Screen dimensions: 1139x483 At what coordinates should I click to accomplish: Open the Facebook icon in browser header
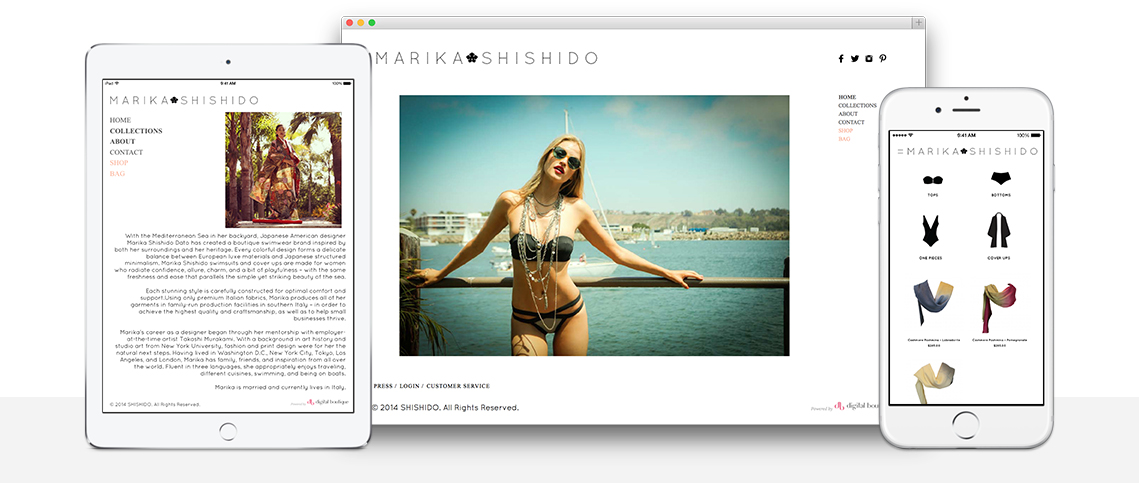coord(841,59)
